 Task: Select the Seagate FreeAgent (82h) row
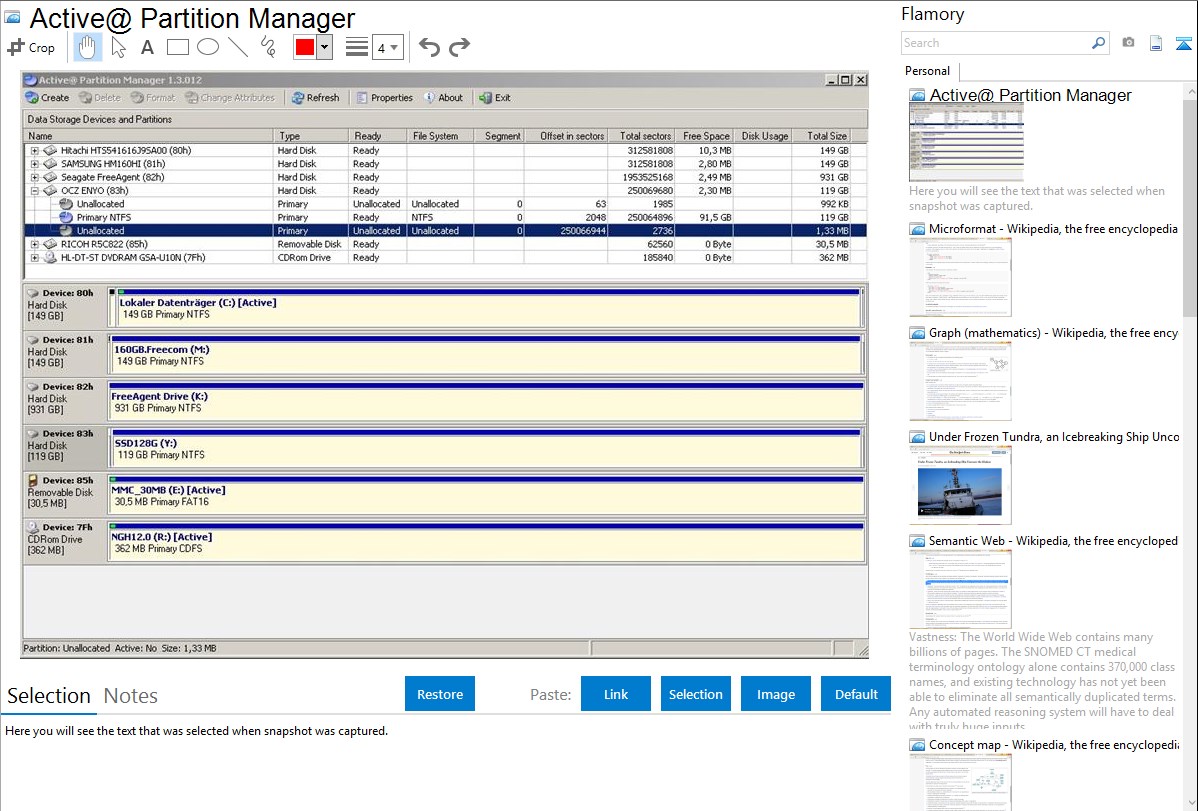click(445, 177)
